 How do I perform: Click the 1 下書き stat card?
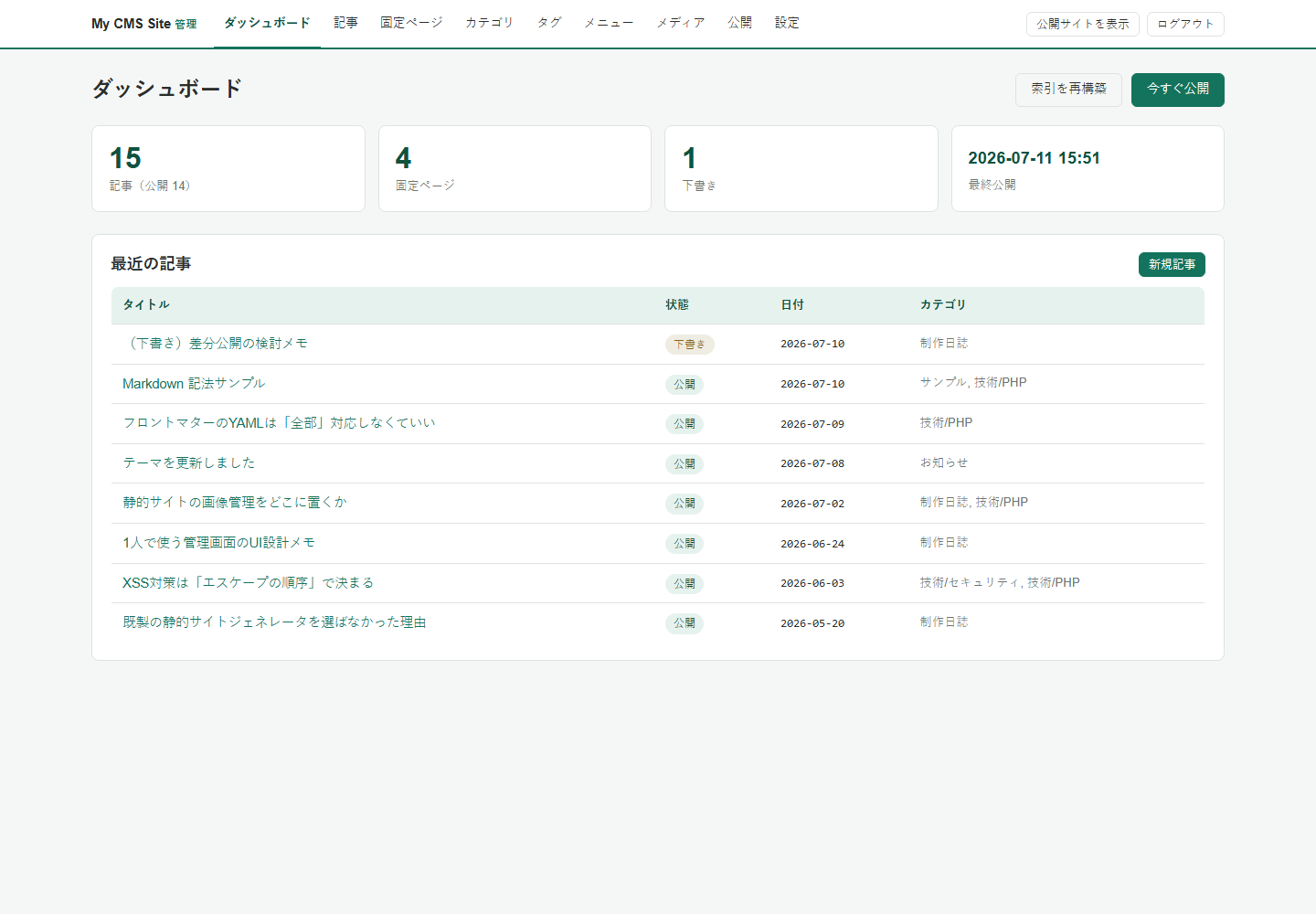point(801,169)
